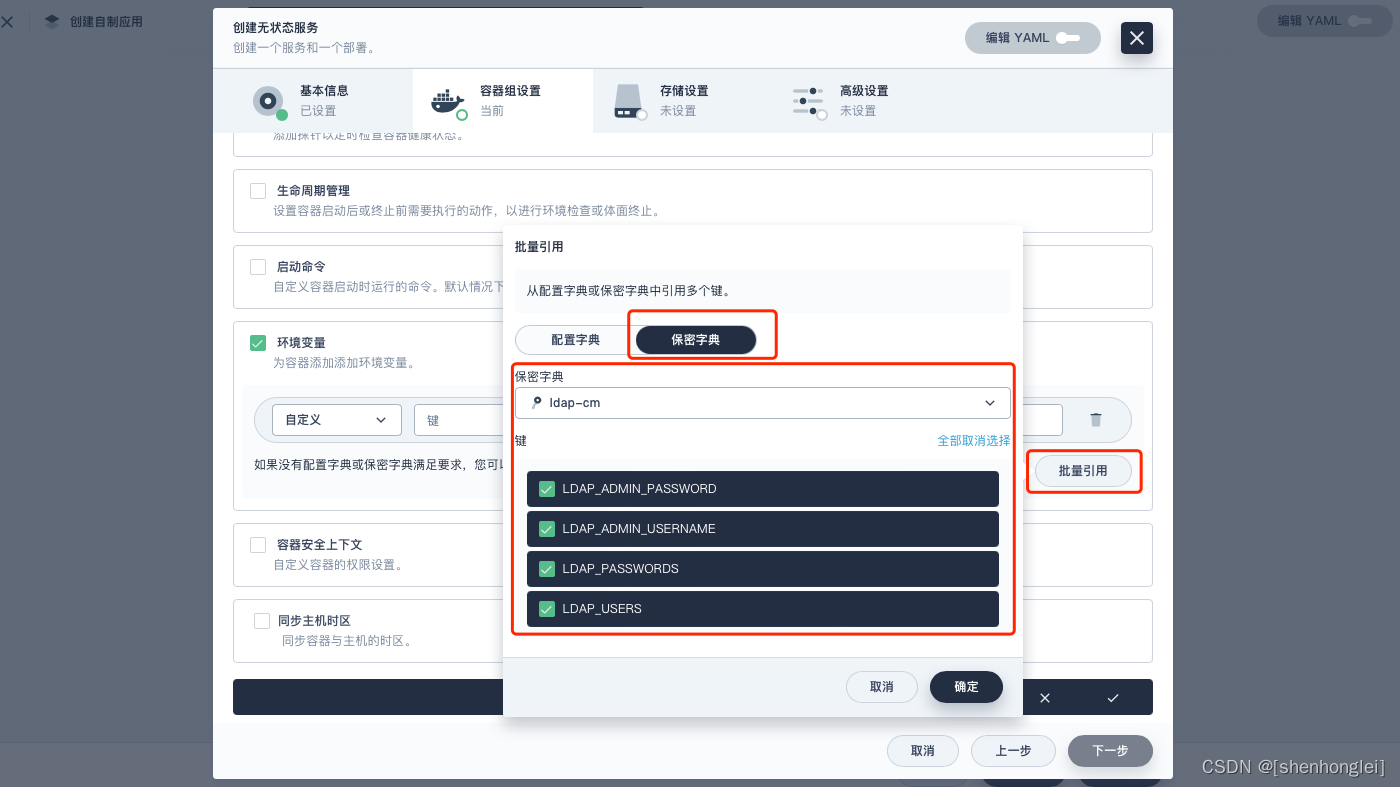Cancel the 批量引用 popup
The image size is (1400, 787).
tap(882, 687)
